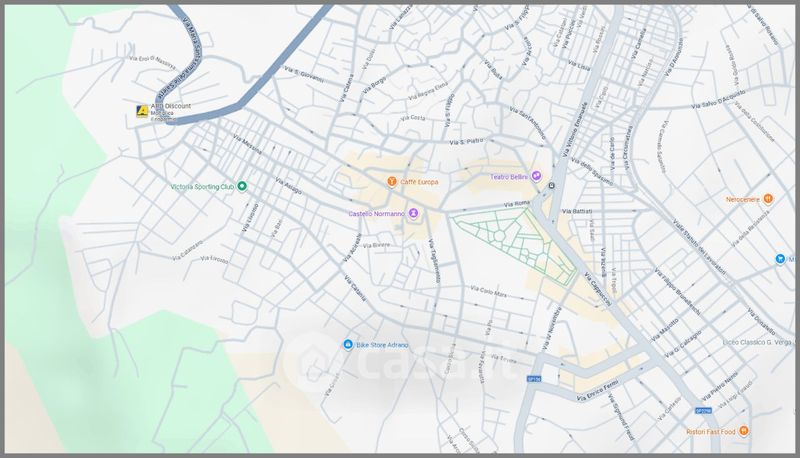
Task: Click the green public garden park area
Action: tap(510, 240)
